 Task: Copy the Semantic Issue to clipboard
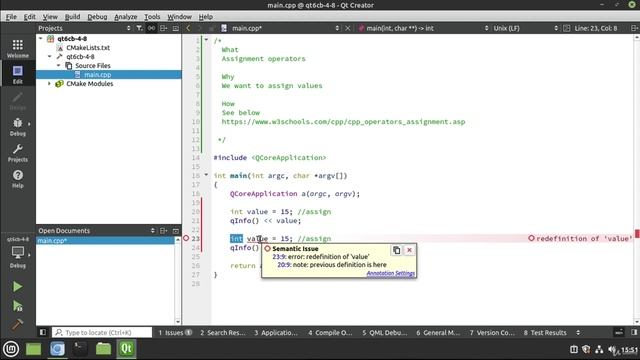coord(396,250)
